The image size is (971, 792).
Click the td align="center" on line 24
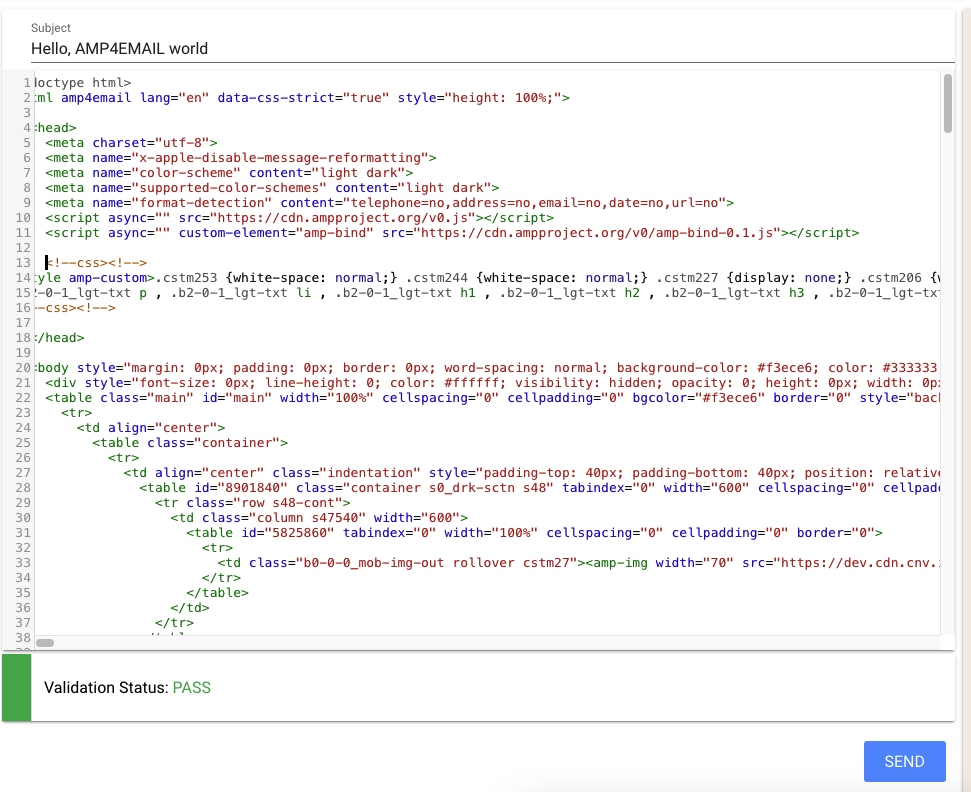151,428
